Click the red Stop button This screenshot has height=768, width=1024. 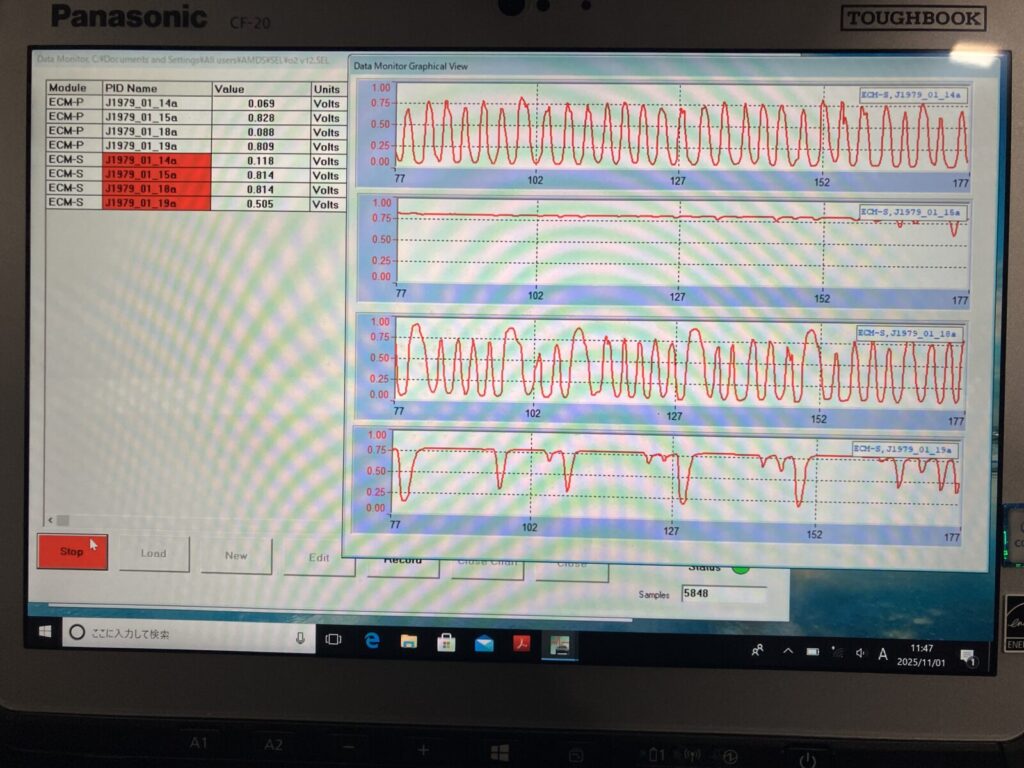click(x=72, y=551)
